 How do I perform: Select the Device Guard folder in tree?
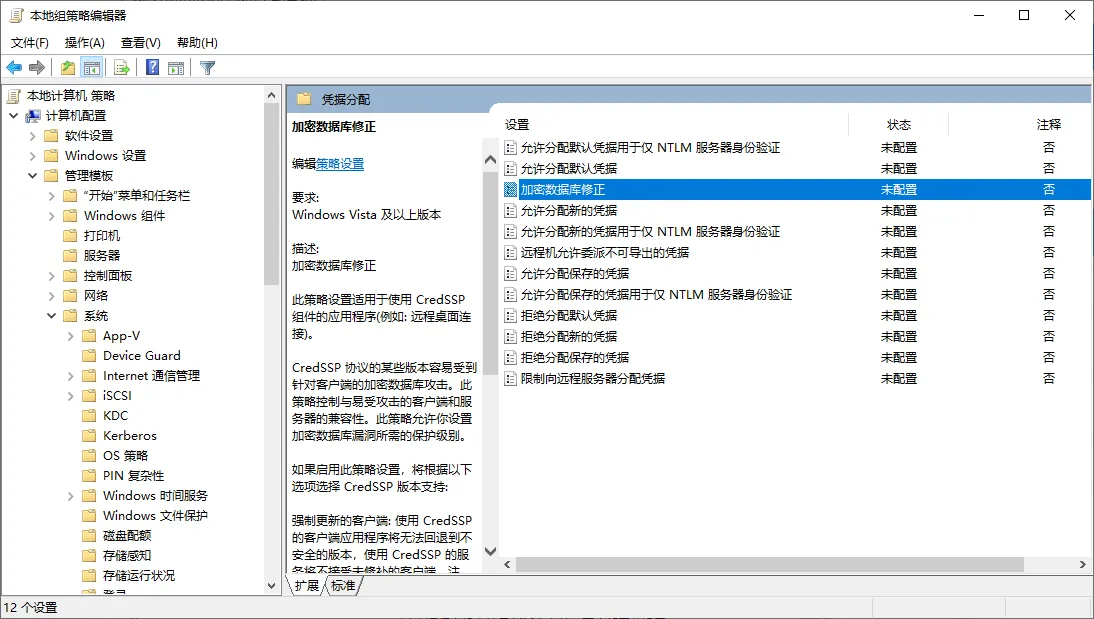tap(141, 356)
